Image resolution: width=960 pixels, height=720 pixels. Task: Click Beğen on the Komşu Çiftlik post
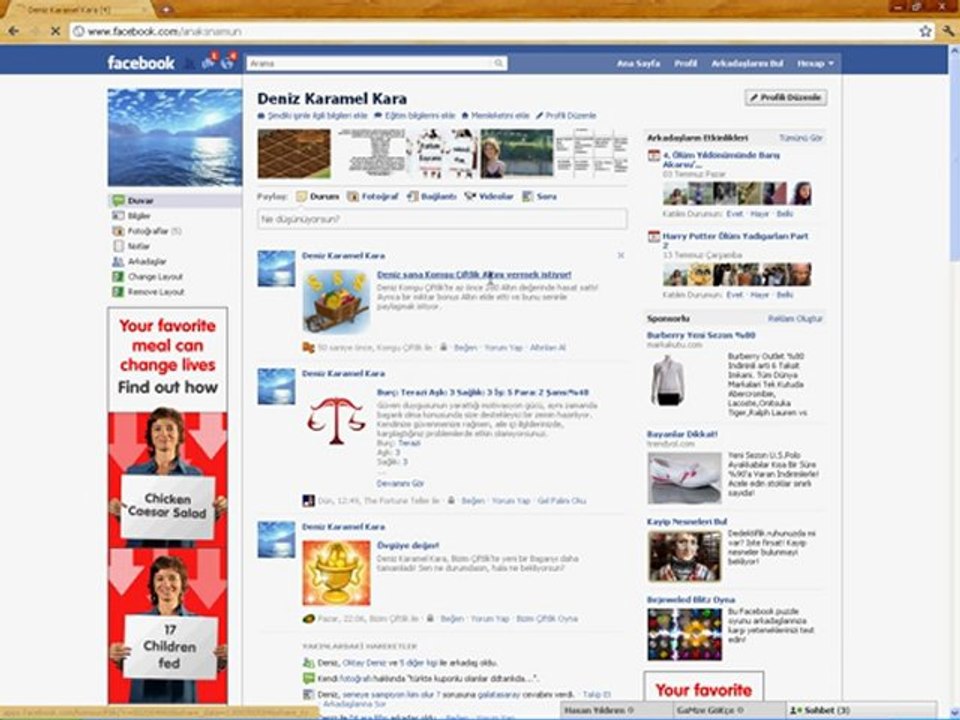465,347
